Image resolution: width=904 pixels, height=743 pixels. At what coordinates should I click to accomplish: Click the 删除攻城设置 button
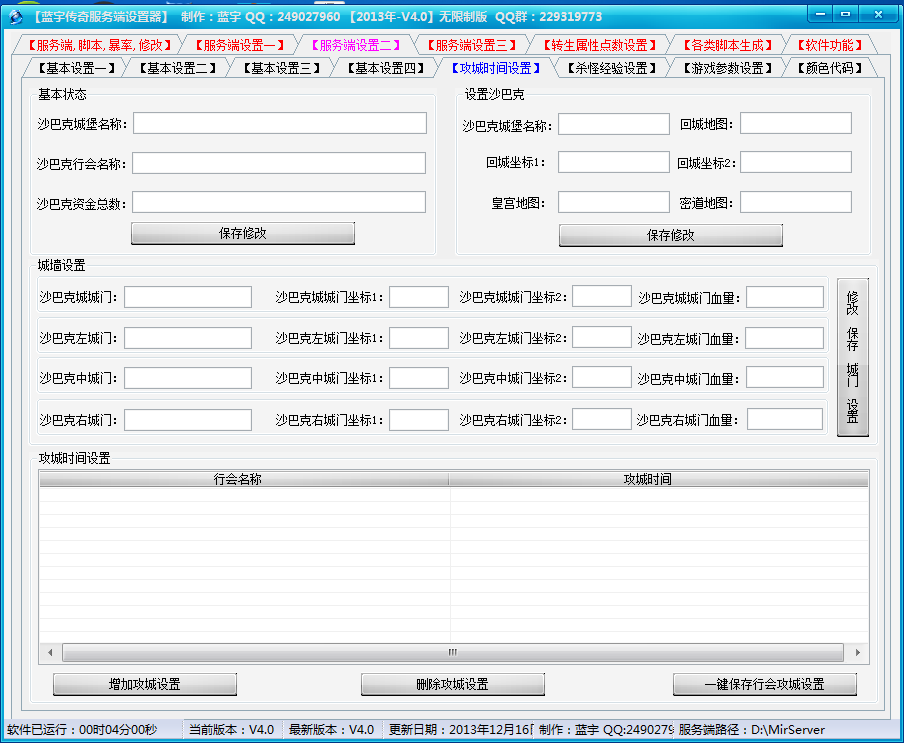pos(452,684)
